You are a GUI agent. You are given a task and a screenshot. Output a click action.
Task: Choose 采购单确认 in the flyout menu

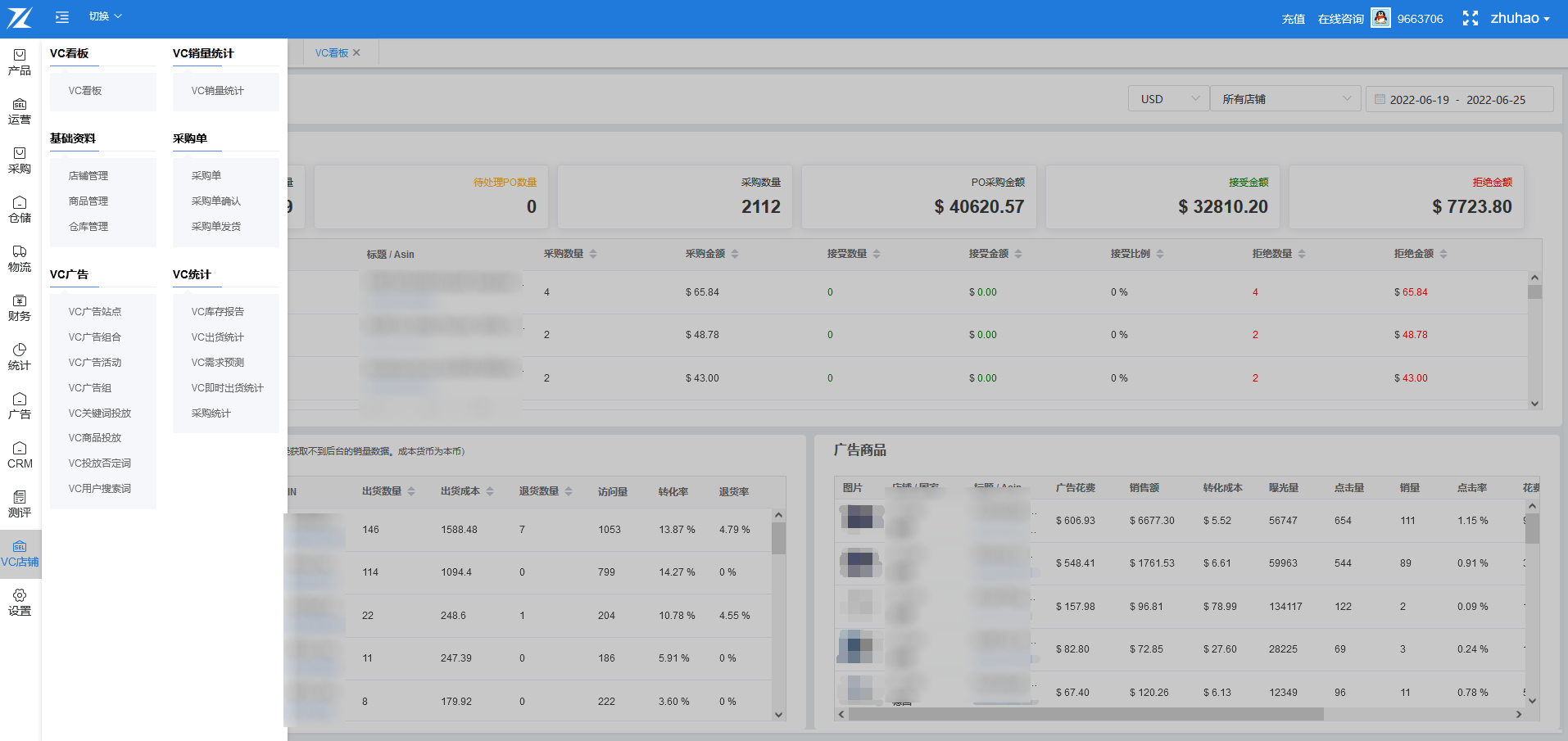pos(216,201)
